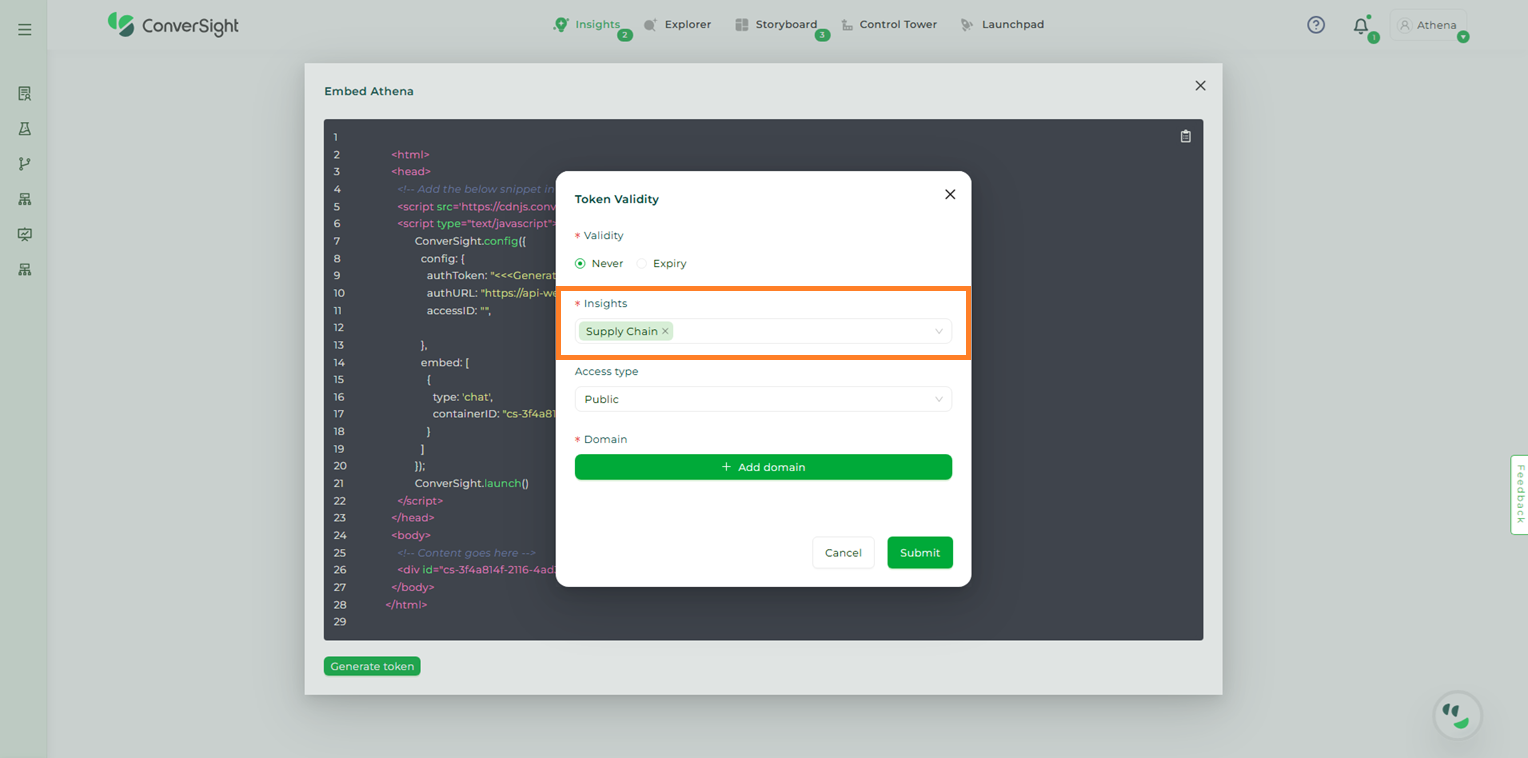The height and width of the screenshot is (758, 1528).
Task: Click the flask icon in left sidebar
Action: [25, 129]
